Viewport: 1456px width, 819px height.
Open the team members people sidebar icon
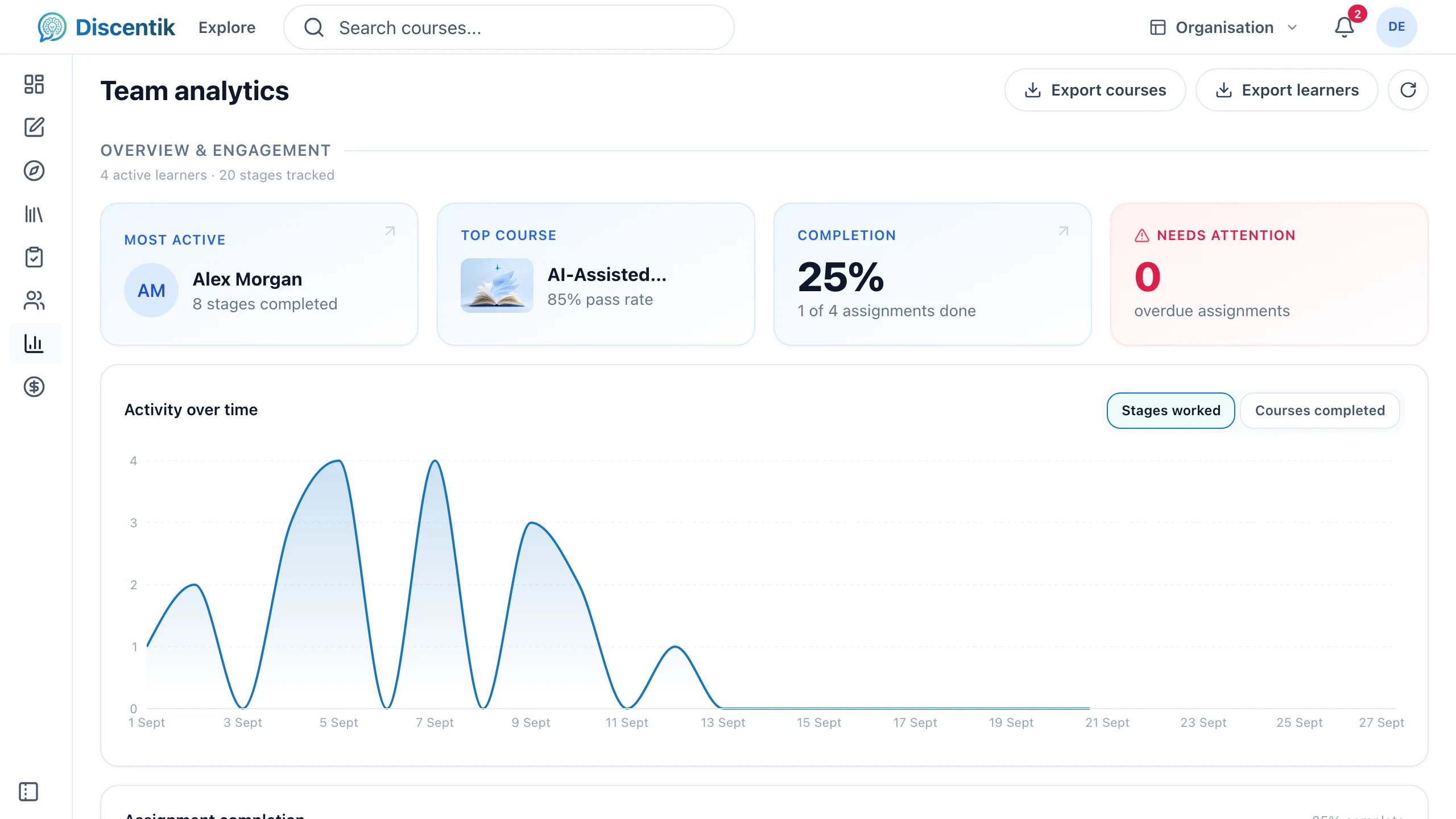(34, 300)
